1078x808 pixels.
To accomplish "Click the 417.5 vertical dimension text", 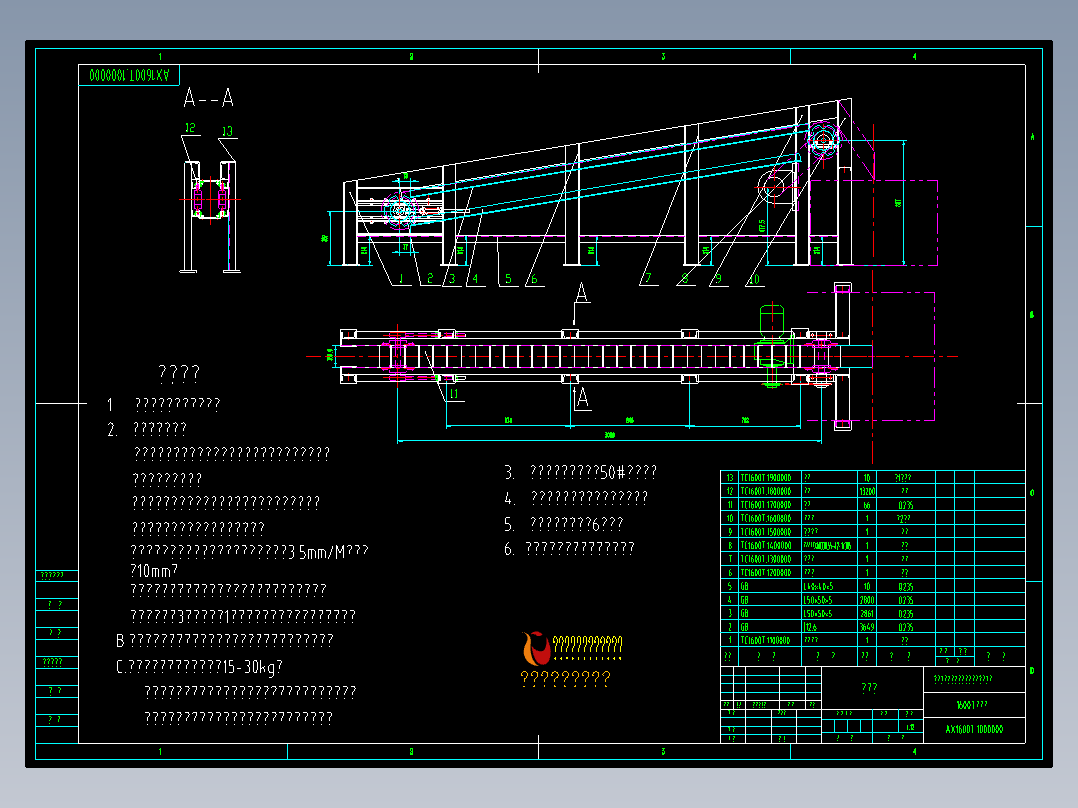I will [762, 226].
